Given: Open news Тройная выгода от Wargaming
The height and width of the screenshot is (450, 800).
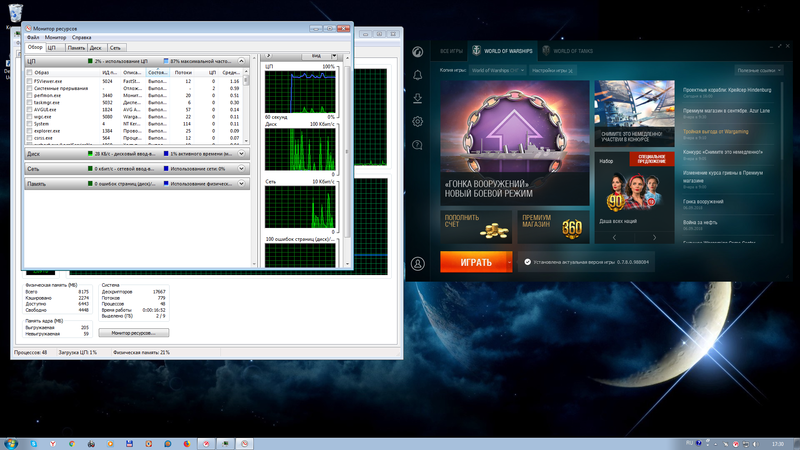Looking at the screenshot, I should pyautogui.click(x=715, y=132).
